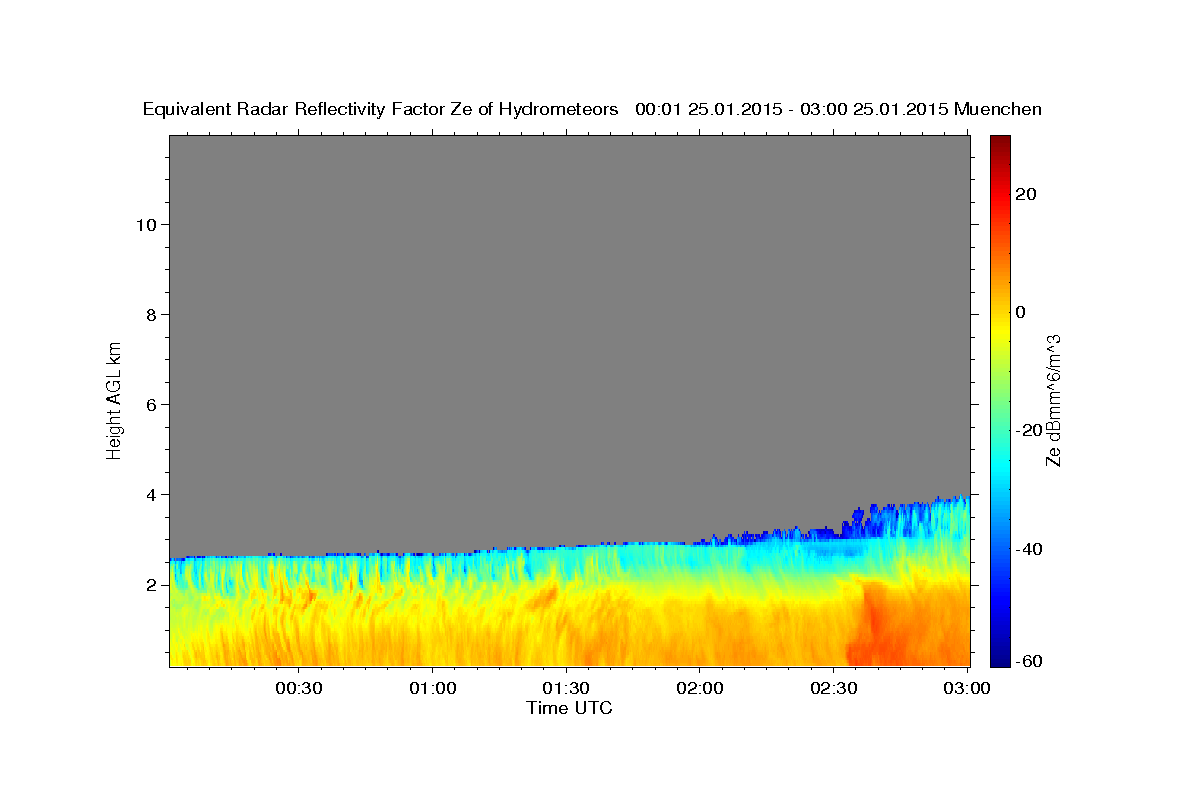Viewport: 1200px width, 800px height.
Task: Click the 'Ze dBmm^6/m^3' colorbar unit label
Action: tap(1053, 400)
